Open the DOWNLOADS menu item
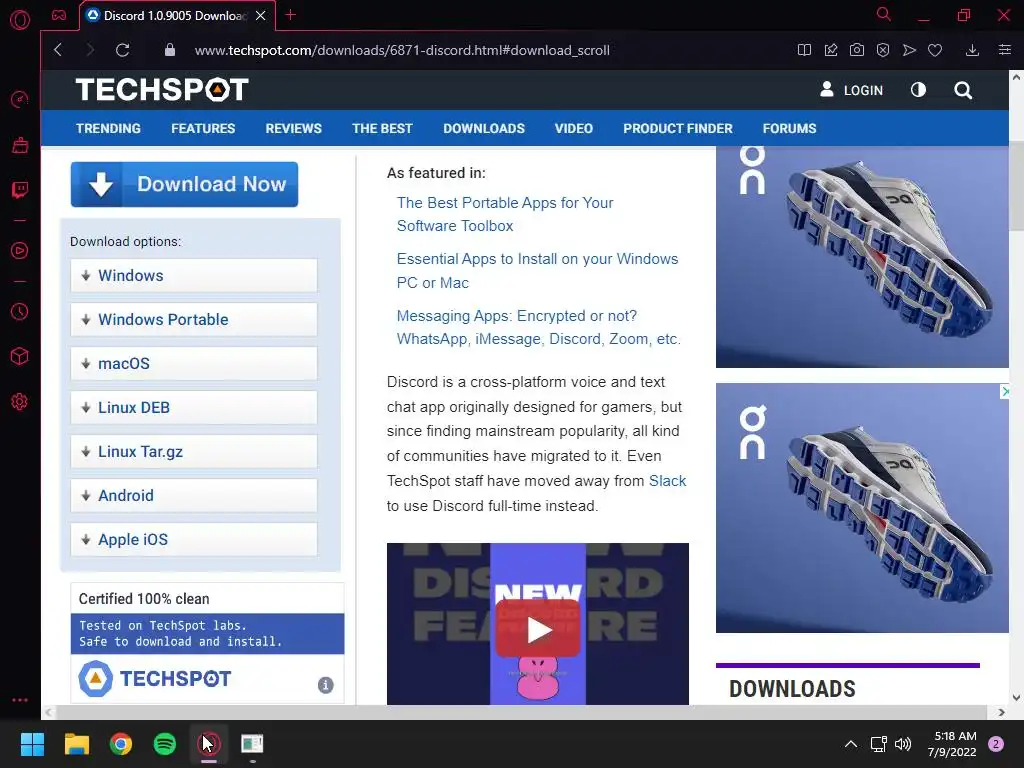Screen dimensions: 1024x768 (x=484, y=129)
